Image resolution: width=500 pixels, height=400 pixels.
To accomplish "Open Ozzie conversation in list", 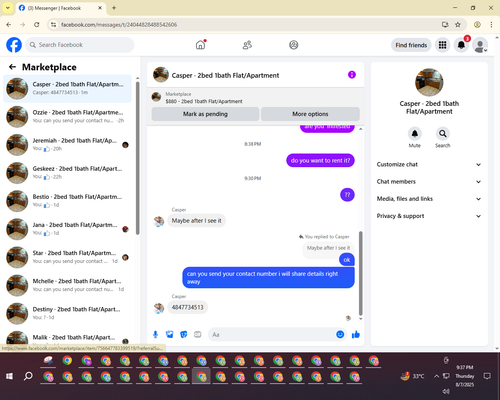I will tap(67, 117).
